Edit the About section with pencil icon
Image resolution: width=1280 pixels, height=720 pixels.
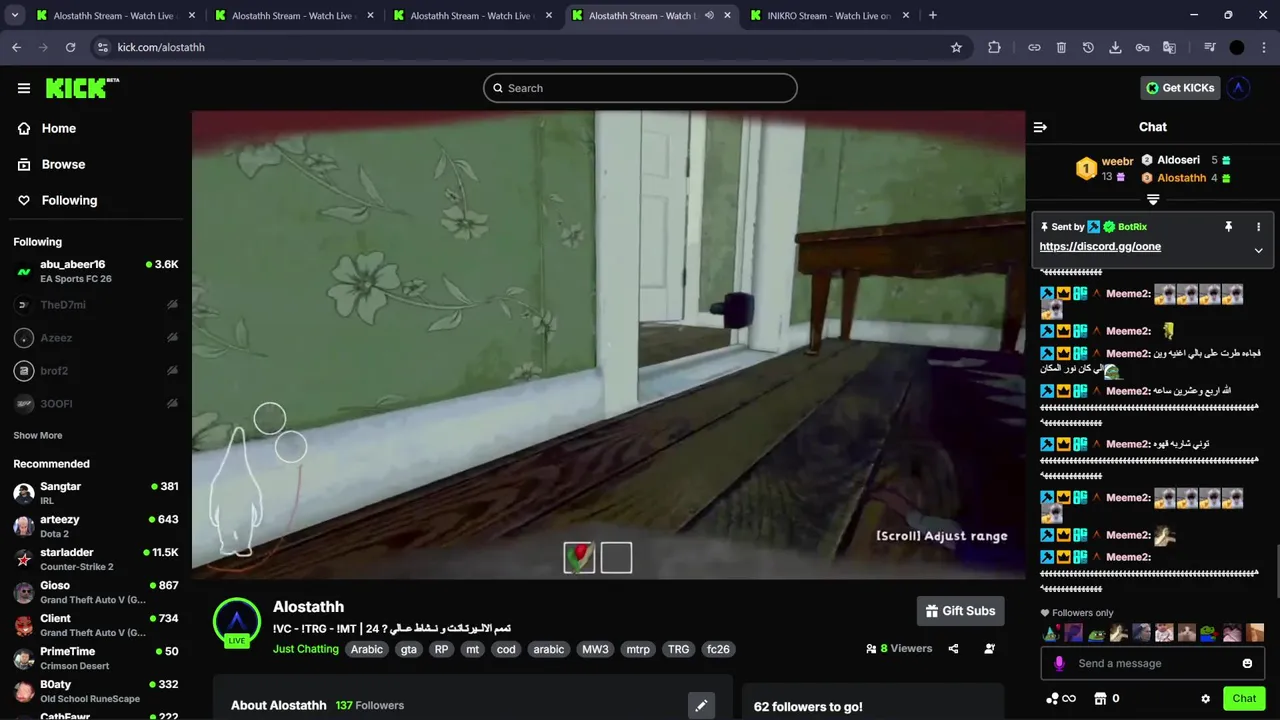(x=701, y=705)
